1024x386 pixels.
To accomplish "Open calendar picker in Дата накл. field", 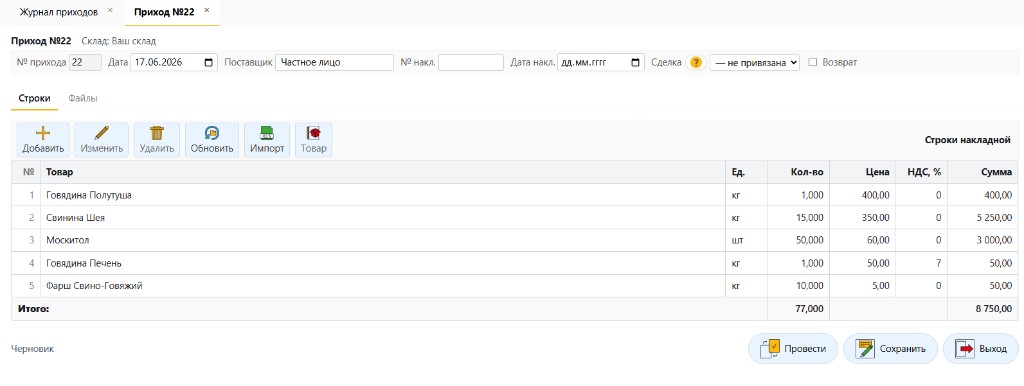I will coord(635,63).
